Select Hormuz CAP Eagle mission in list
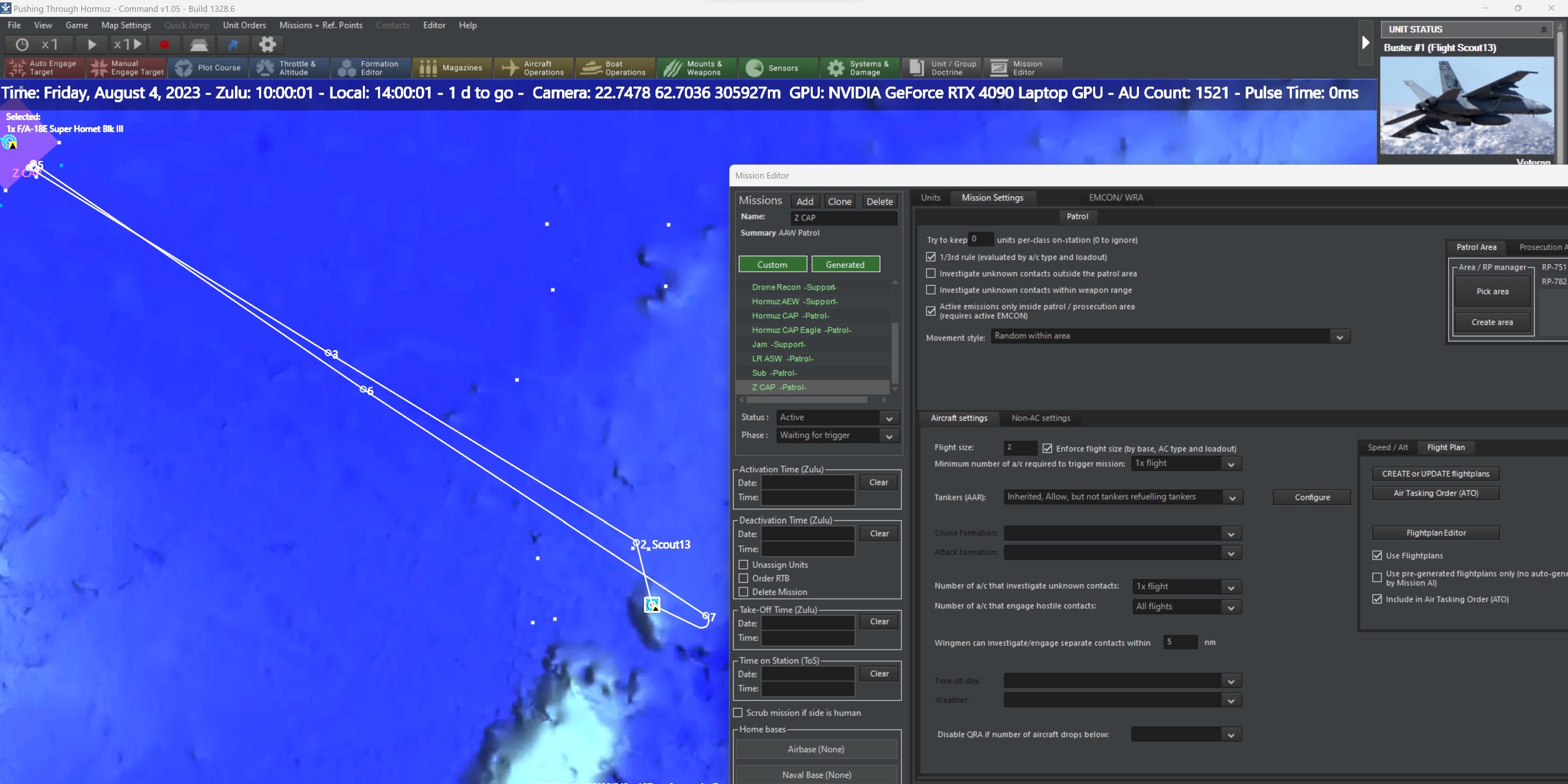 tap(801, 330)
